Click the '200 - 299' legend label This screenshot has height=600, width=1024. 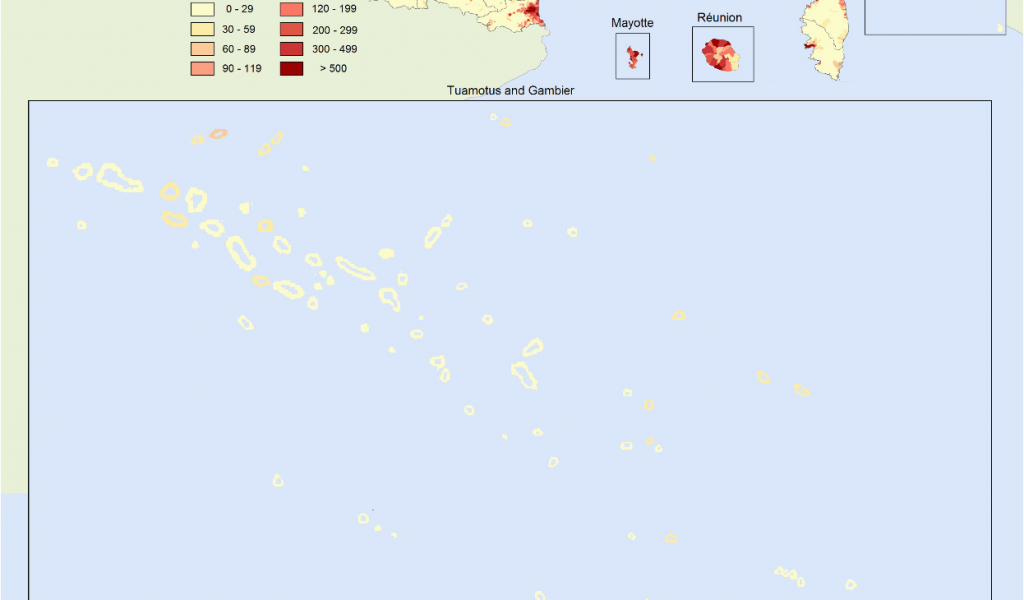click(x=334, y=30)
